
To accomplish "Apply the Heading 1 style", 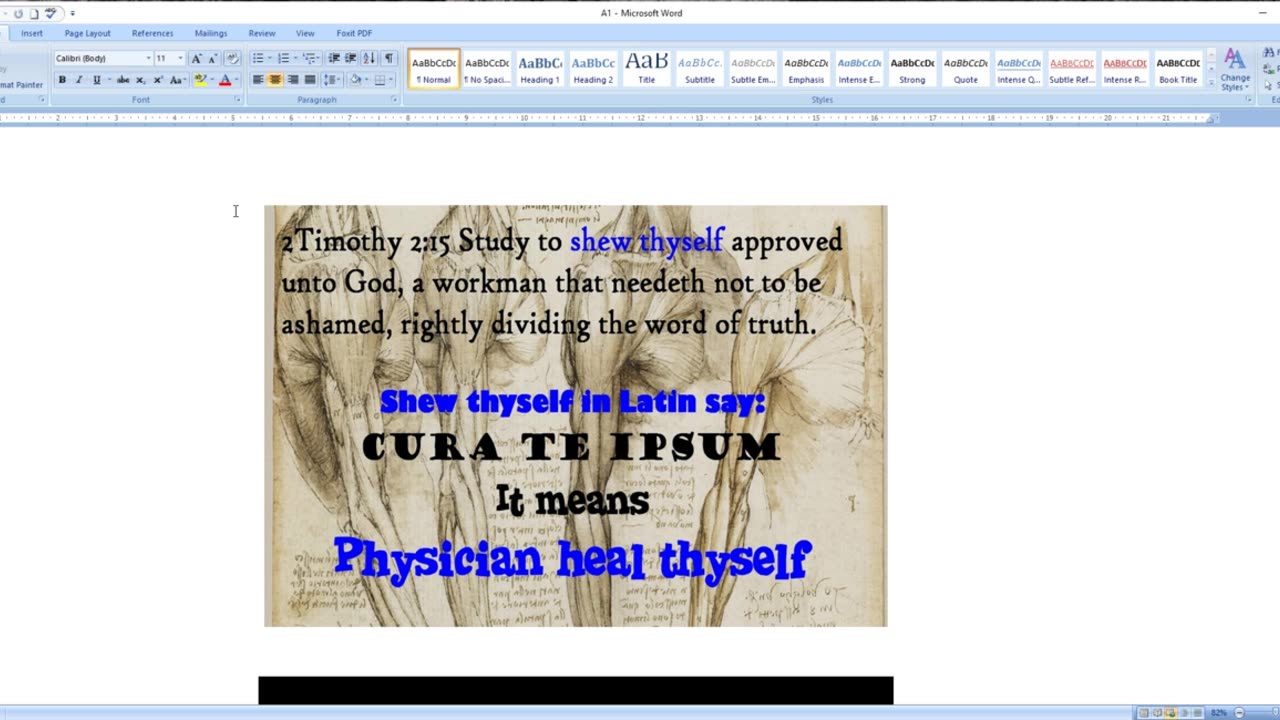I will pyautogui.click(x=540, y=69).
